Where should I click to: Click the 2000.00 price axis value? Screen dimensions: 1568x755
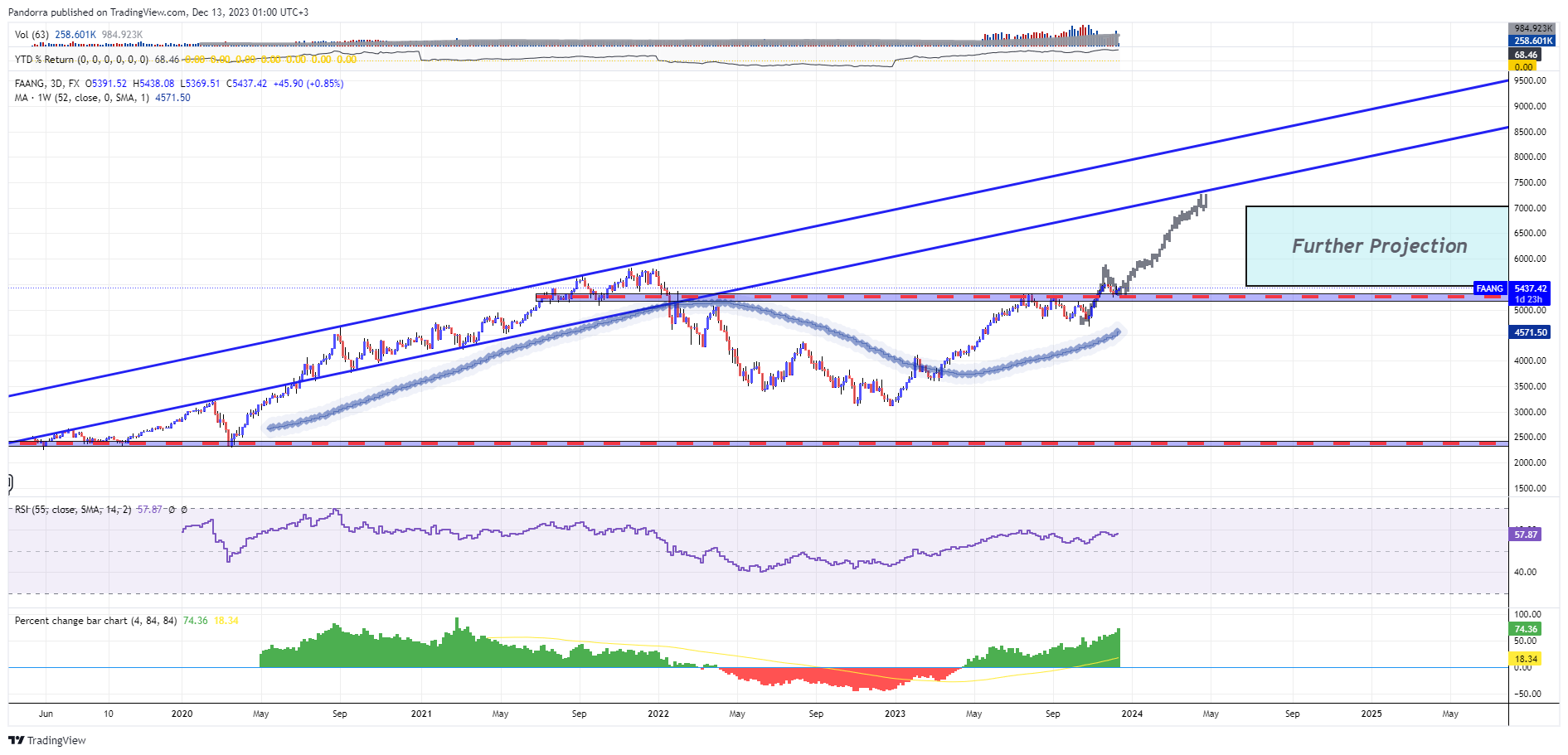pyautogui.click(x=1530, y=462)
